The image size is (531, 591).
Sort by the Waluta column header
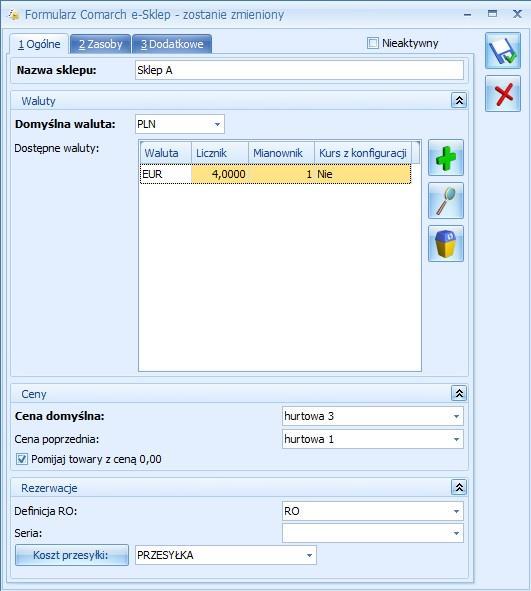pos(166,153)
